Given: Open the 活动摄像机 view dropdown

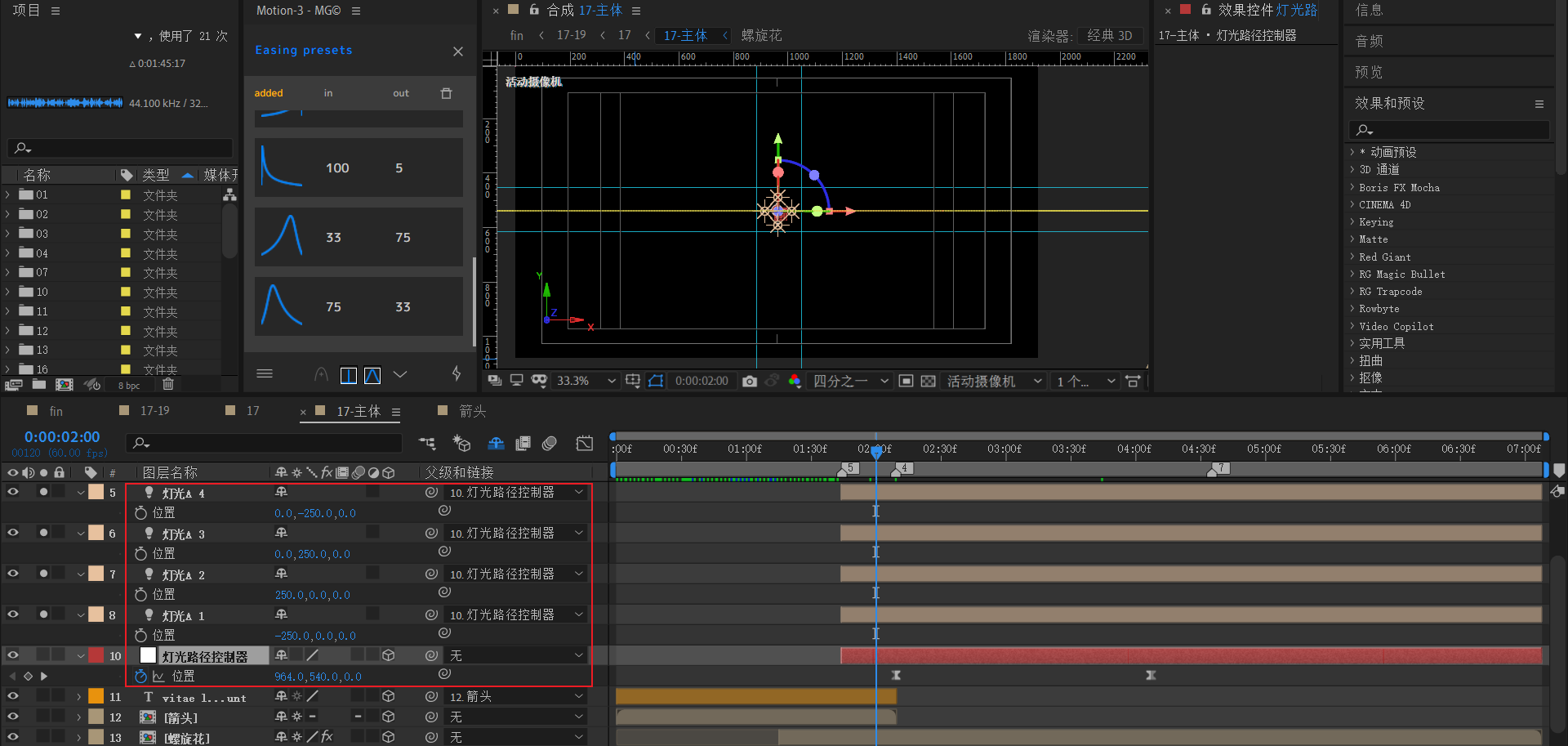Looking at the screenshot, I should 994,381.
